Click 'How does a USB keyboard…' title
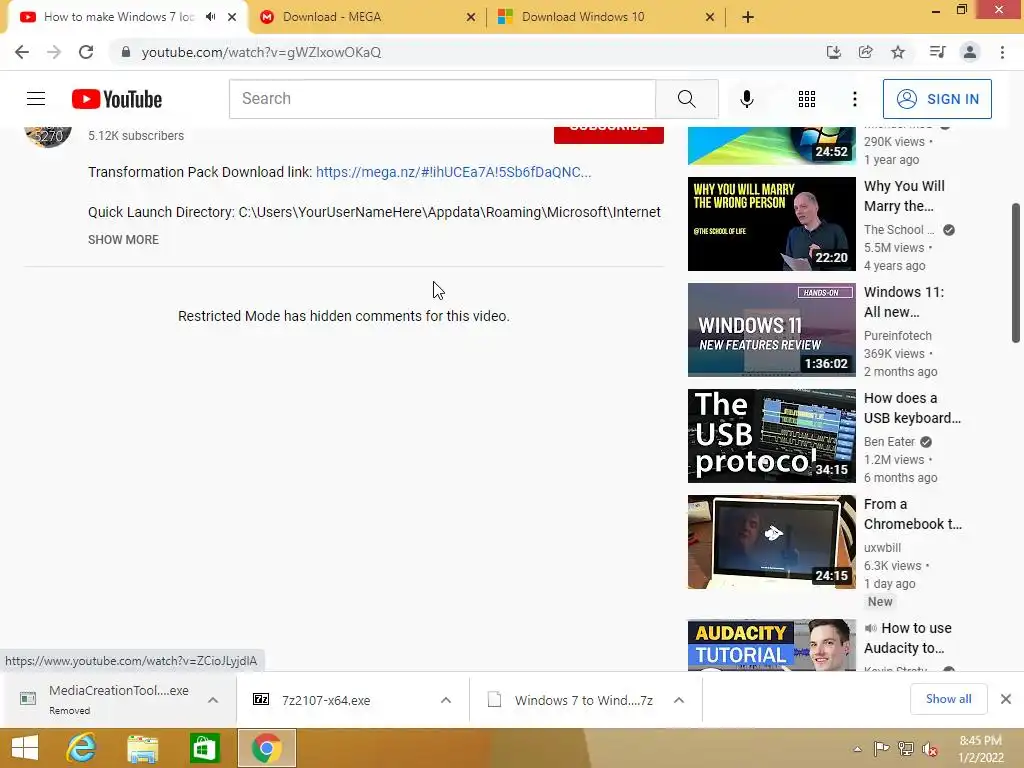1024x768 pixels. coord(912,408)
